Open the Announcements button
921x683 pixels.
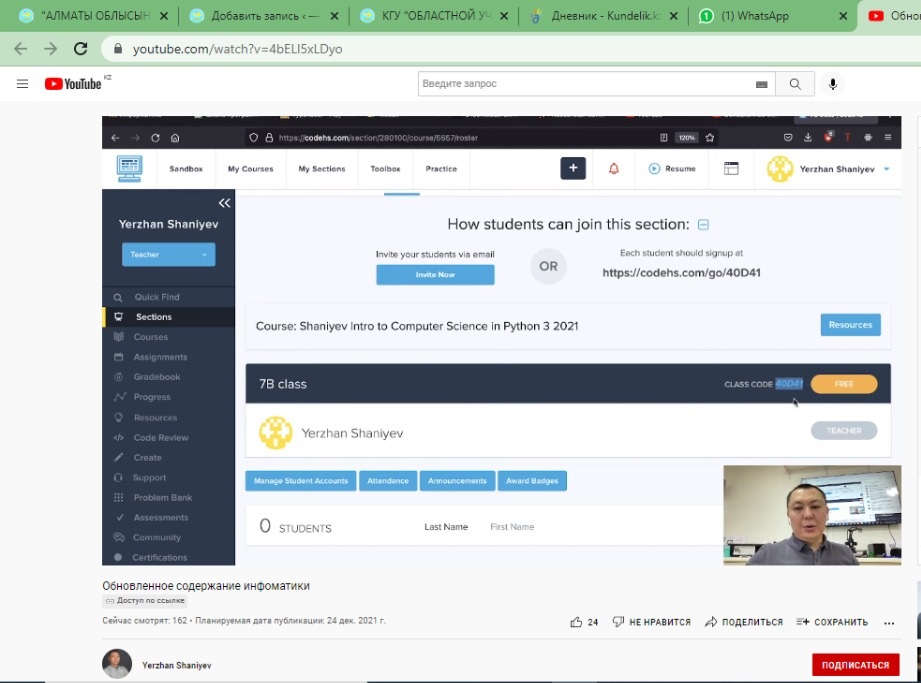457,480
